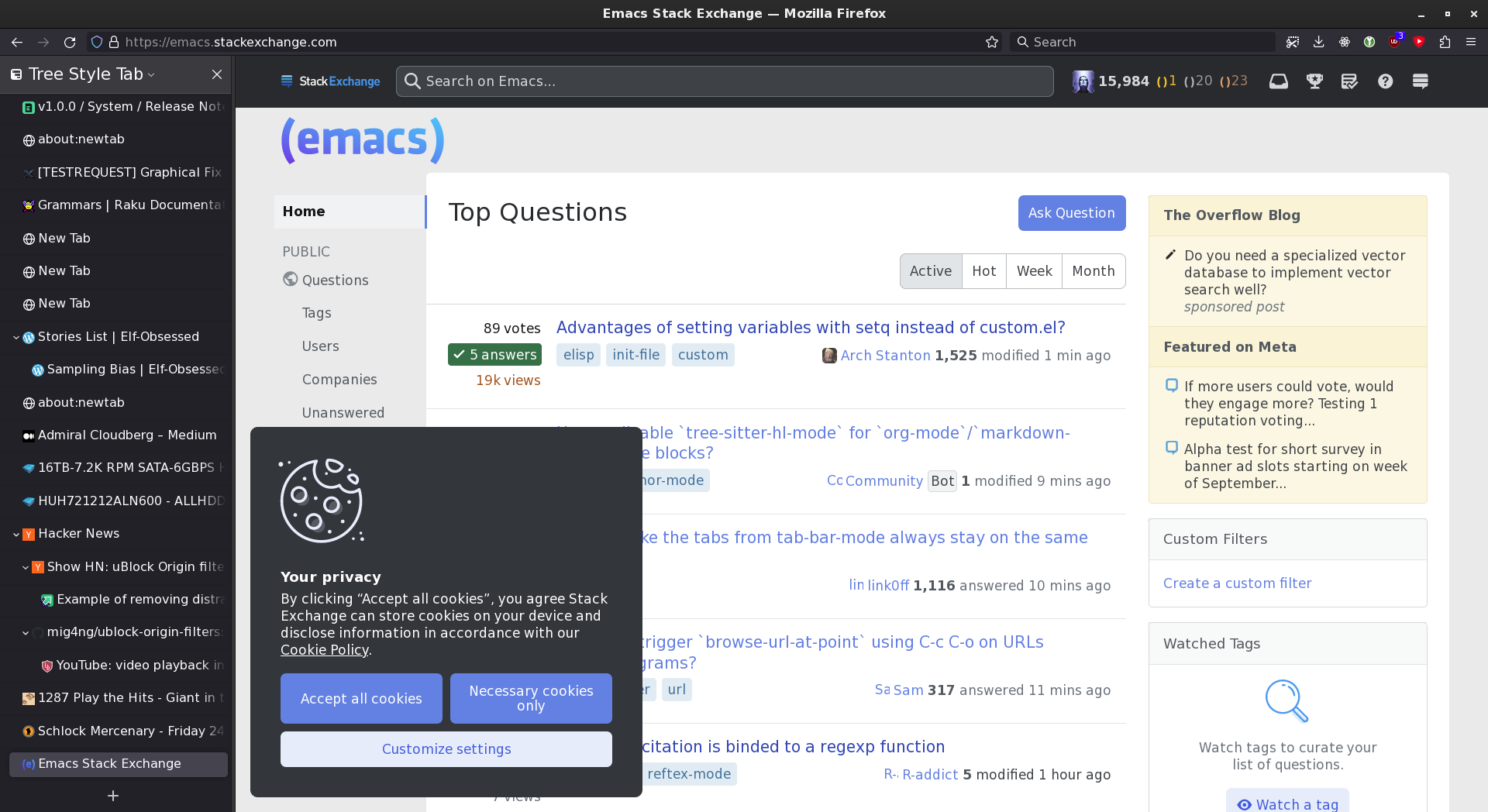Image resolution: width=1488 pixels, height=812 pixels.
Task: Switch to the Admiral Cloudberg Medium tab
Action: tap(118, 435)
